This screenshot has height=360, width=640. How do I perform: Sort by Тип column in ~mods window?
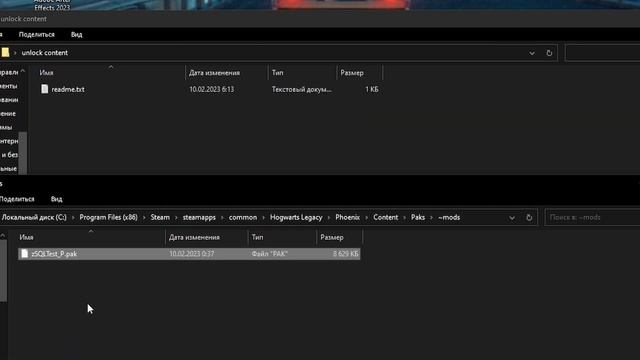tap(258, 237)
